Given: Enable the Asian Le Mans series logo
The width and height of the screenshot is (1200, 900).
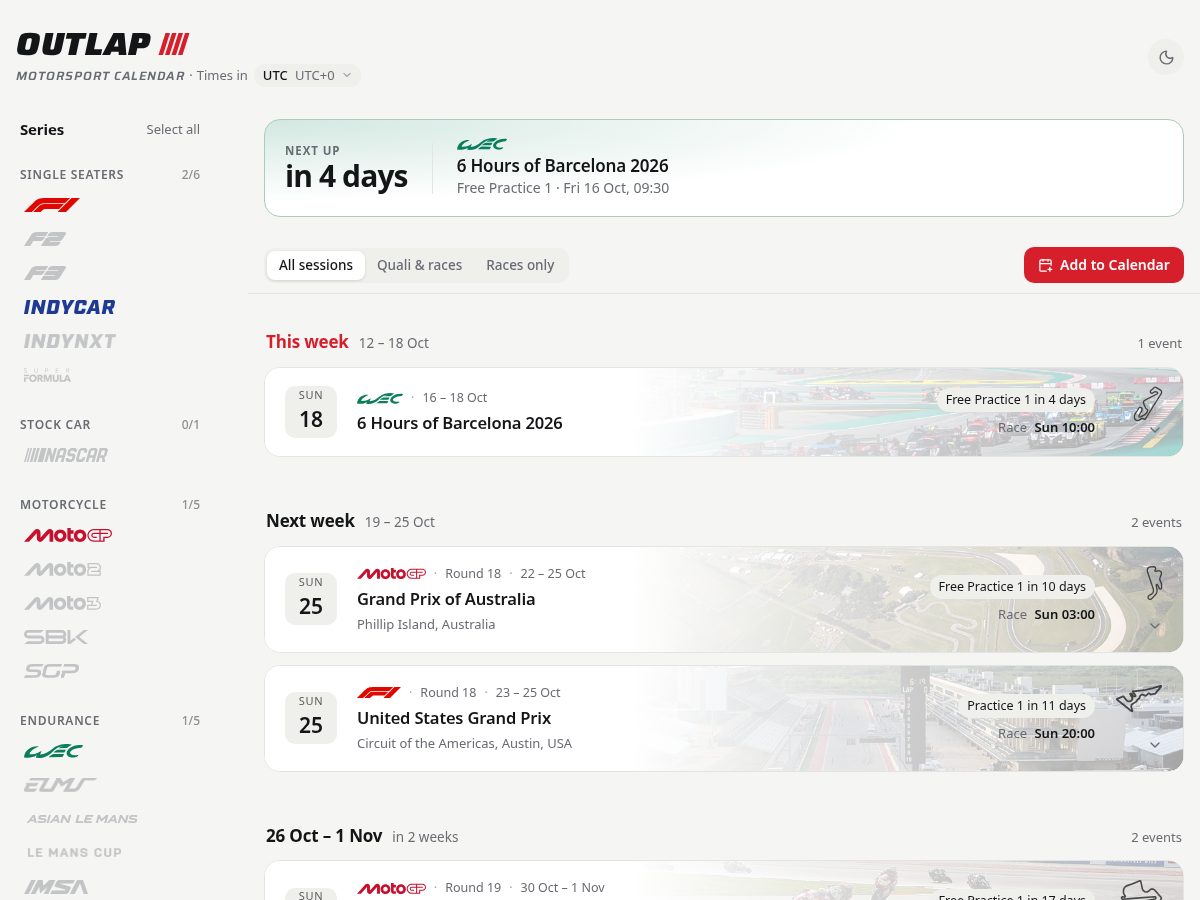Looking at the screenshot, I should click(82, 819).
